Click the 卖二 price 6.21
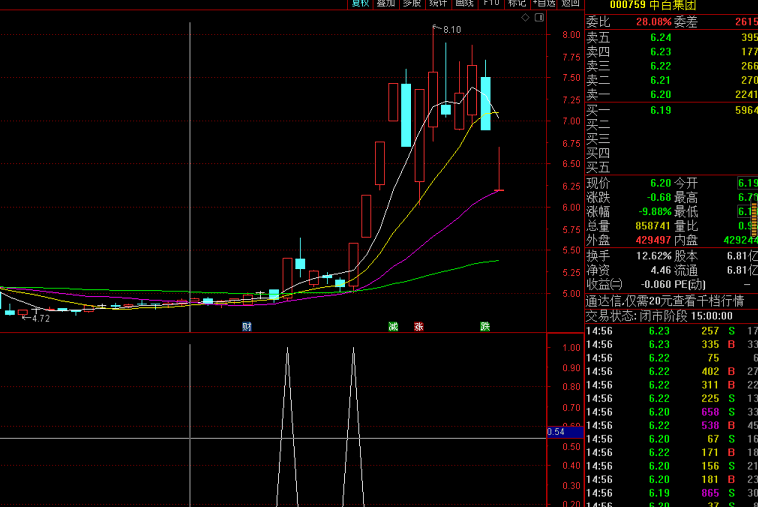 [x=660, y=80]
